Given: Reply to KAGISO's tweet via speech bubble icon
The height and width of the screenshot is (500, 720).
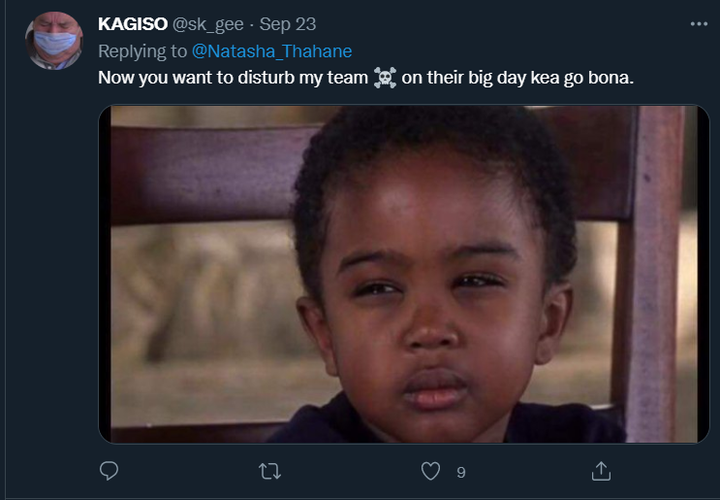Looking at the screenshot, I should pyautogui.click(x=109, y=471).
